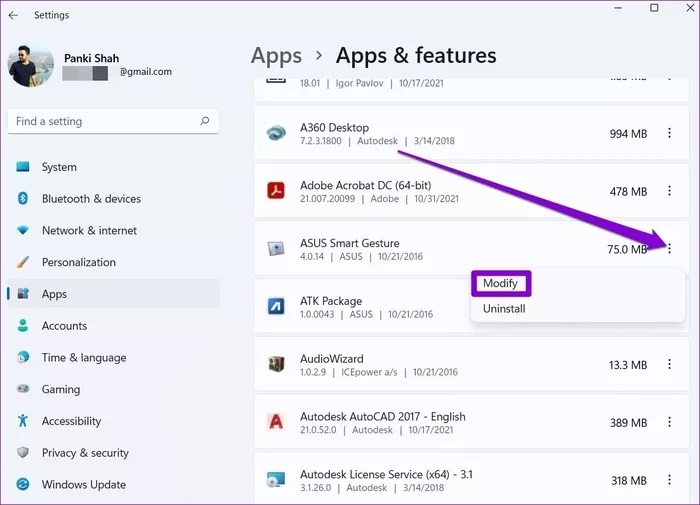Click the A360 Desktop app name
The image size is (700, 505).
(x=334, y=128)
